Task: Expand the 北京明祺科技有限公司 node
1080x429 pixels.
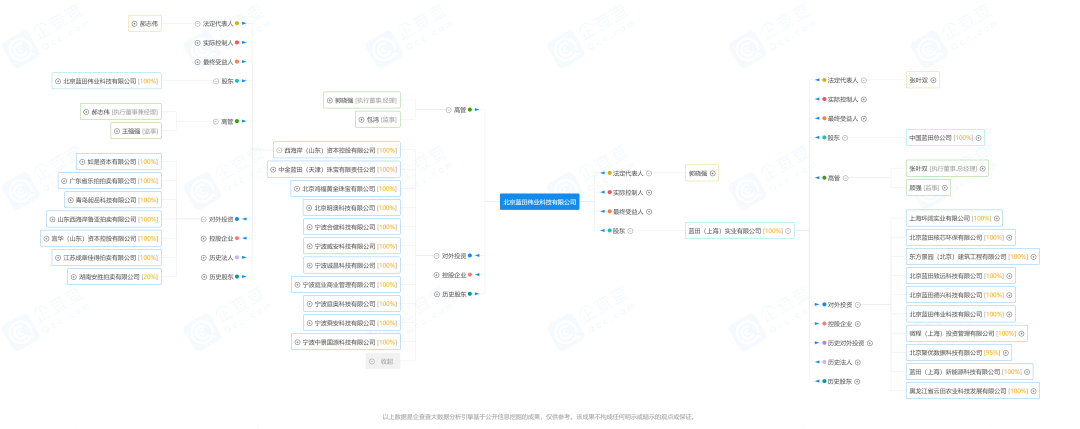Action: click(309, 208)
